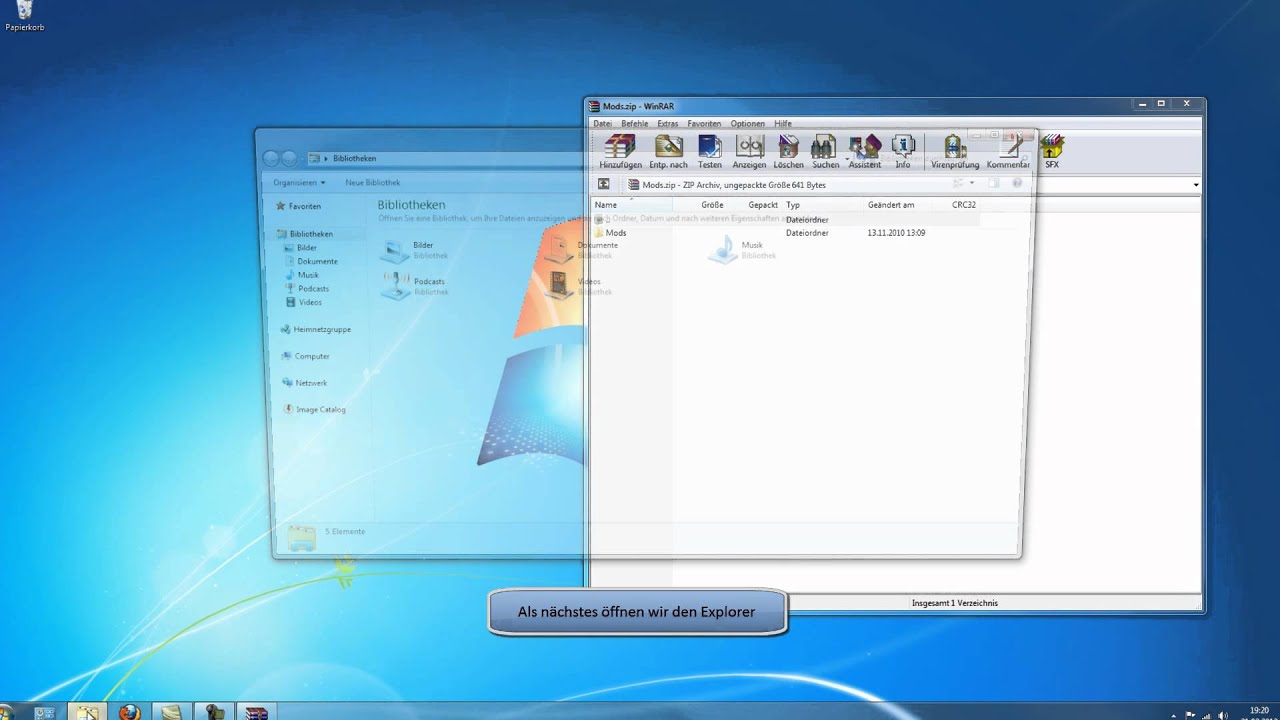Click the Anzeigen view icon

pyautogui.click(x=749, y=151)
